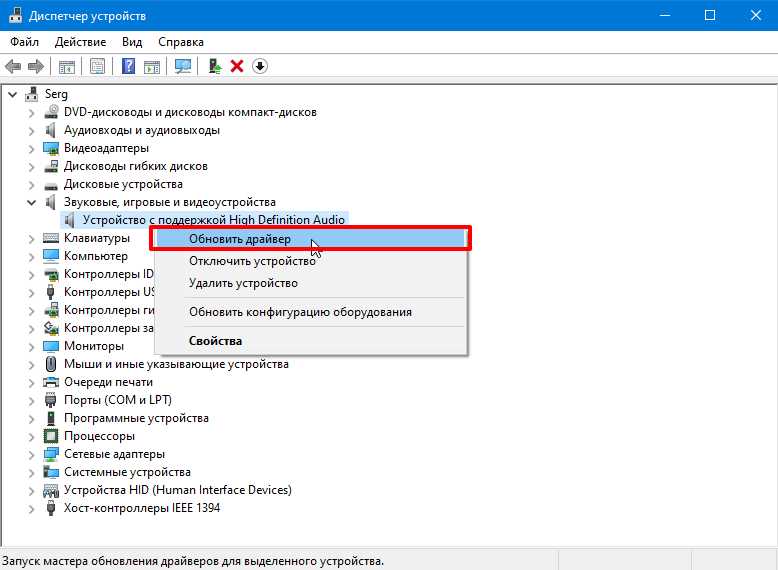Click the Хост-контроллеры IEEE 1394 icon
Image resolution: width=778 pixels, height=570 pixels.
click(x=51, y=508)
